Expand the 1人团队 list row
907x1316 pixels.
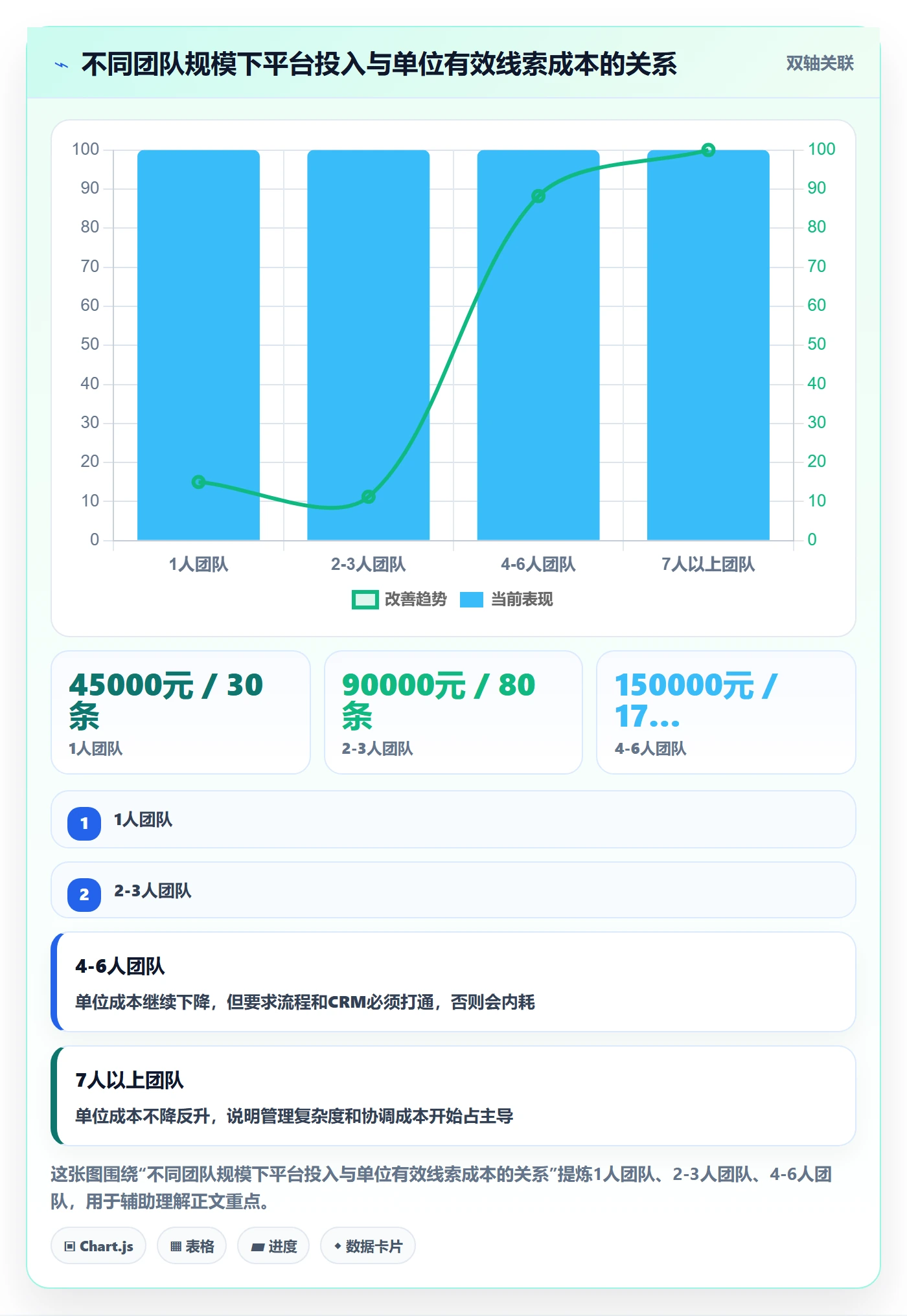click(454, 819)
